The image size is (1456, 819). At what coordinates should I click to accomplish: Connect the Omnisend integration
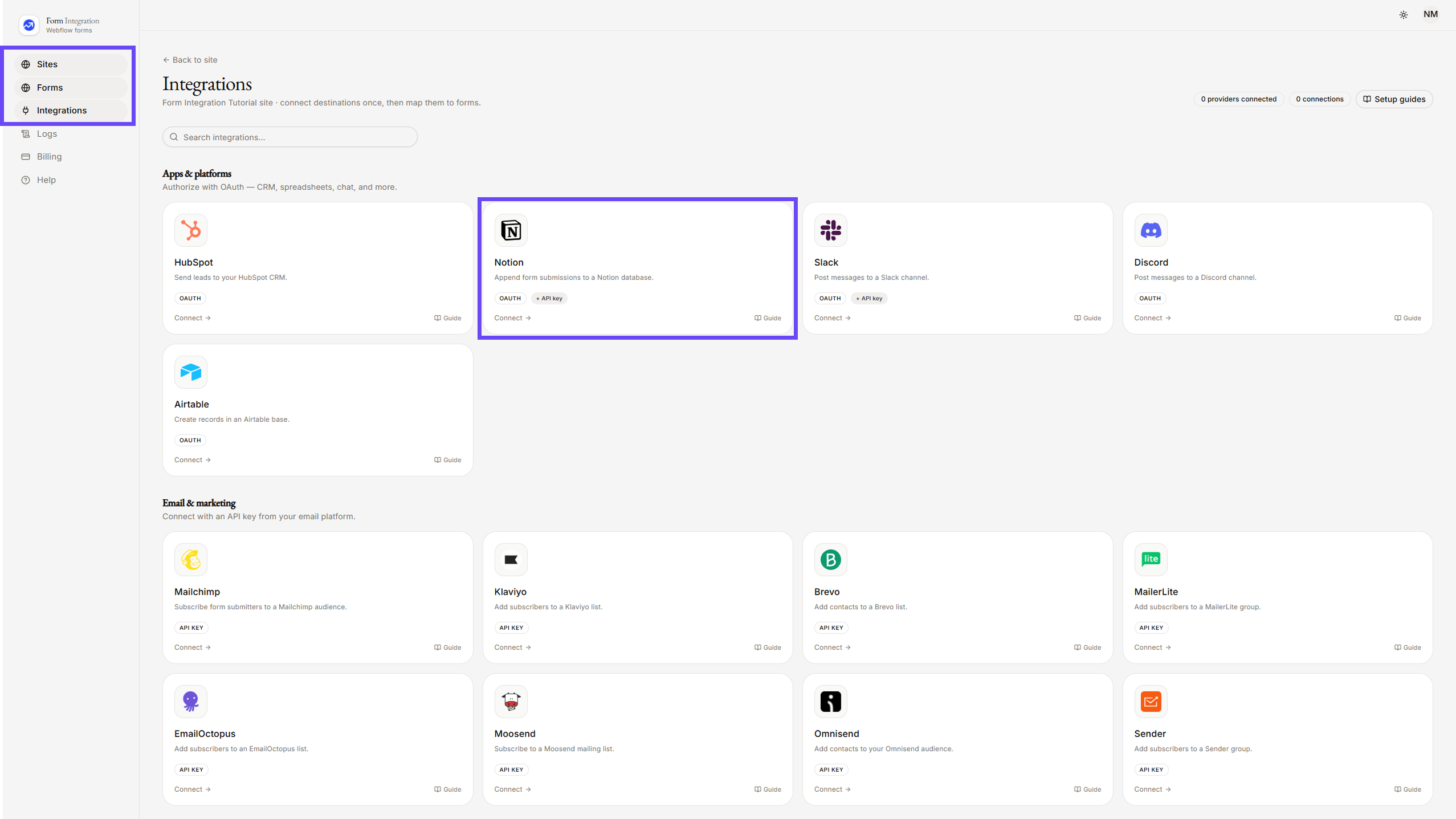(x=832, y=789)
